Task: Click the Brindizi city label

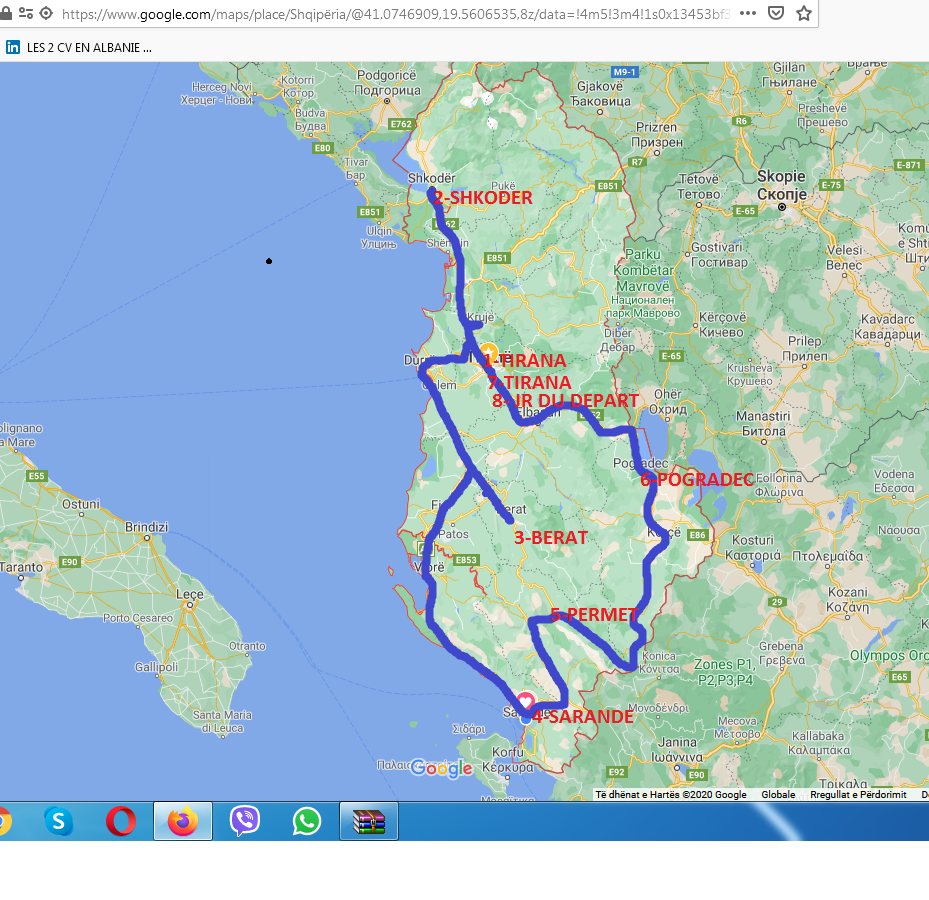Action: coord(146,527)
